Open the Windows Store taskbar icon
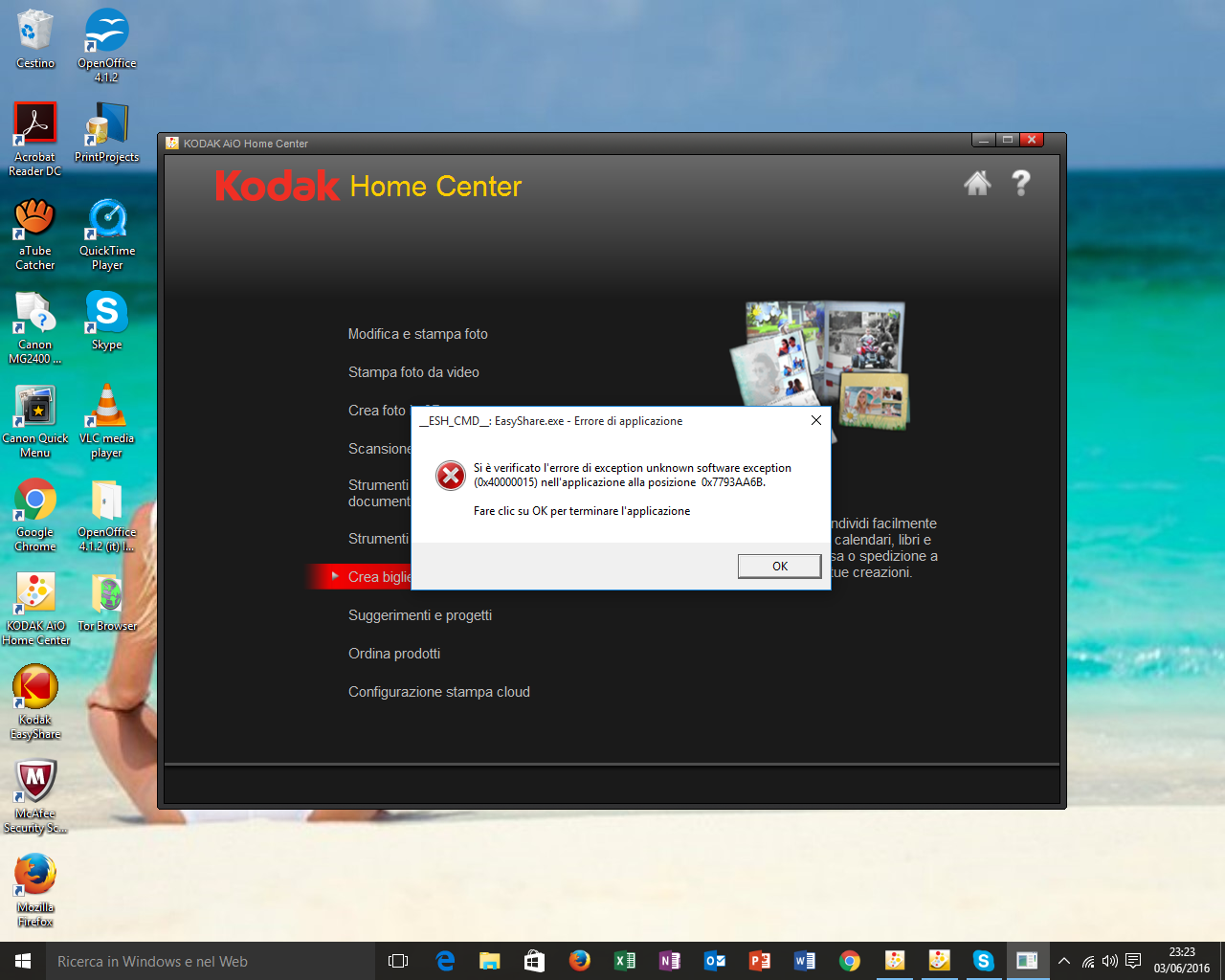This screenshot has height=980, width=1225. (535, 961)
